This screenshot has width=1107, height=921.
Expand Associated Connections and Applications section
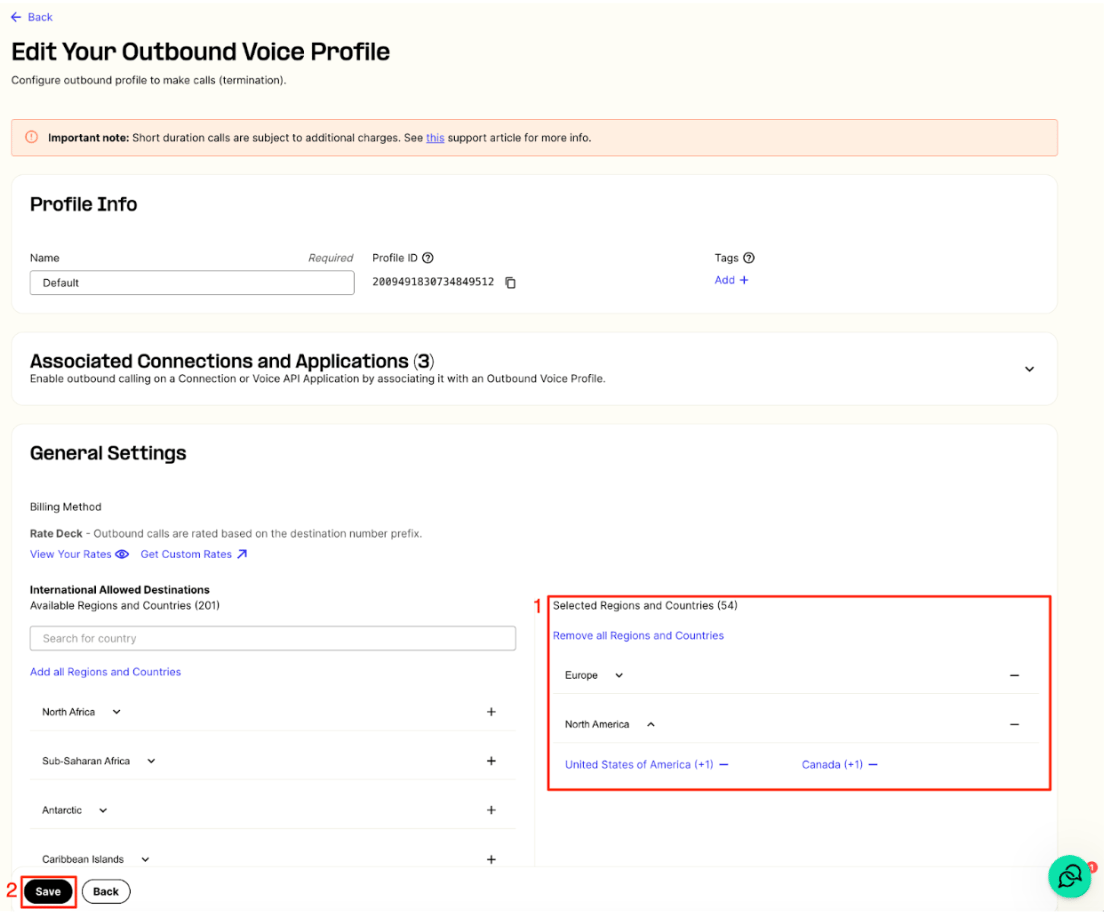pyautogui.click(x=1029, y=370)
